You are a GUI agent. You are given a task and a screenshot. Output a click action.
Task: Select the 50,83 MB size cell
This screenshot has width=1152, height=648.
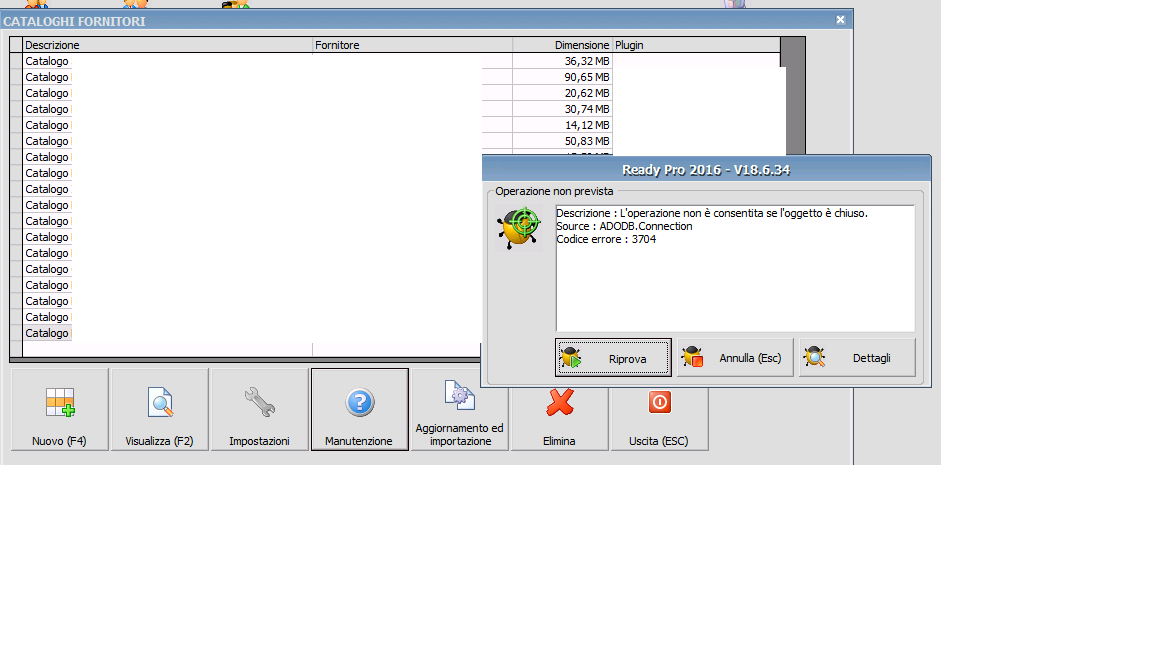pyautogui.click(x=562, y=141)
